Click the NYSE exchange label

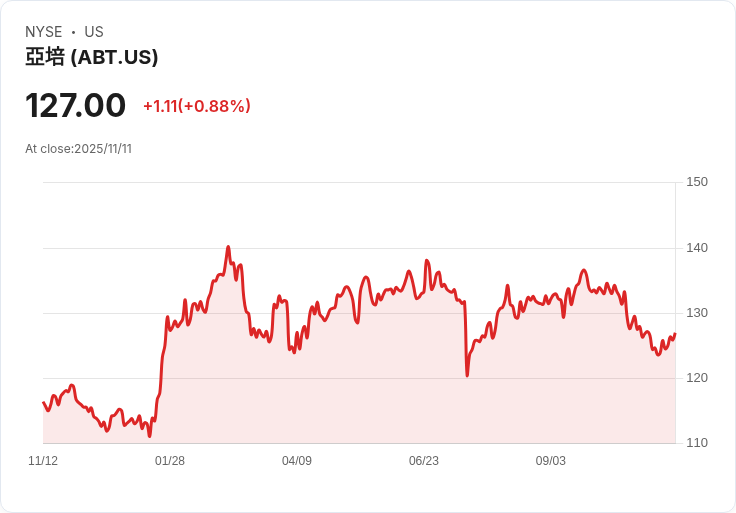(44, 32)
